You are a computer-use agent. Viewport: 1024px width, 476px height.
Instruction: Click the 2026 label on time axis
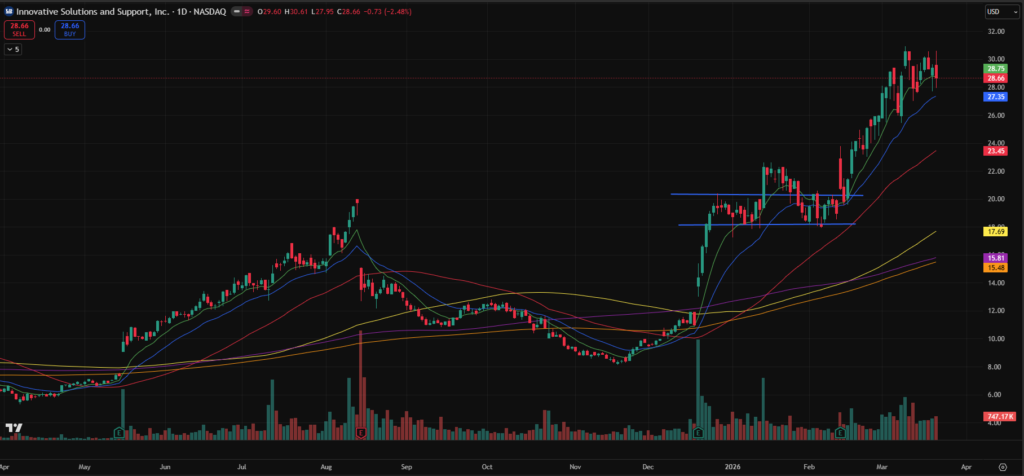(x=730, y=466)
